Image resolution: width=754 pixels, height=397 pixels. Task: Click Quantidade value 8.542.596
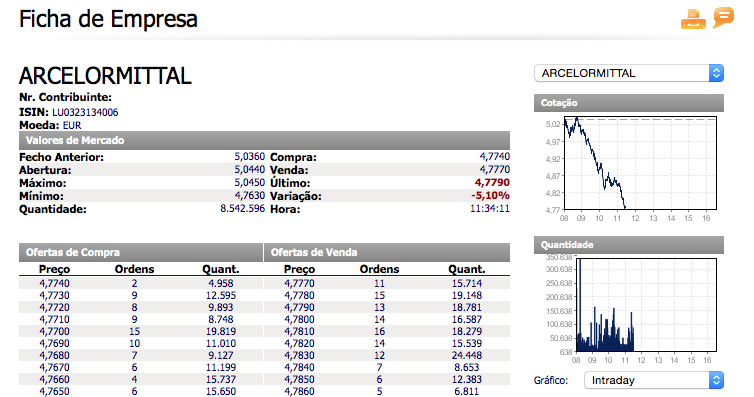[242, 209]
